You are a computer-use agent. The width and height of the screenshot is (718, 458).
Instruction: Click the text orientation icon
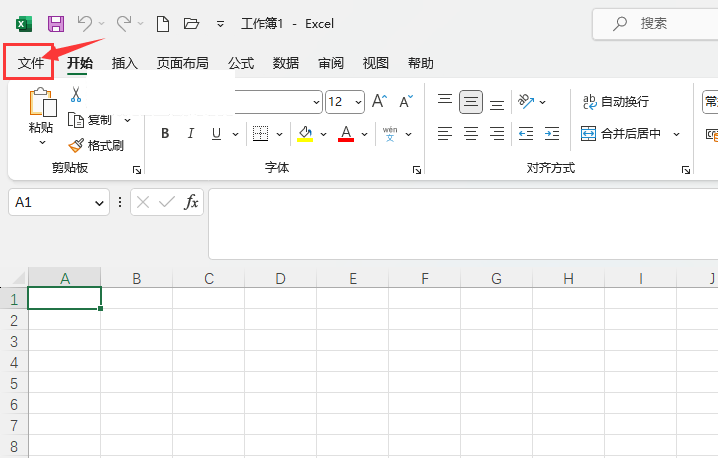526,101
